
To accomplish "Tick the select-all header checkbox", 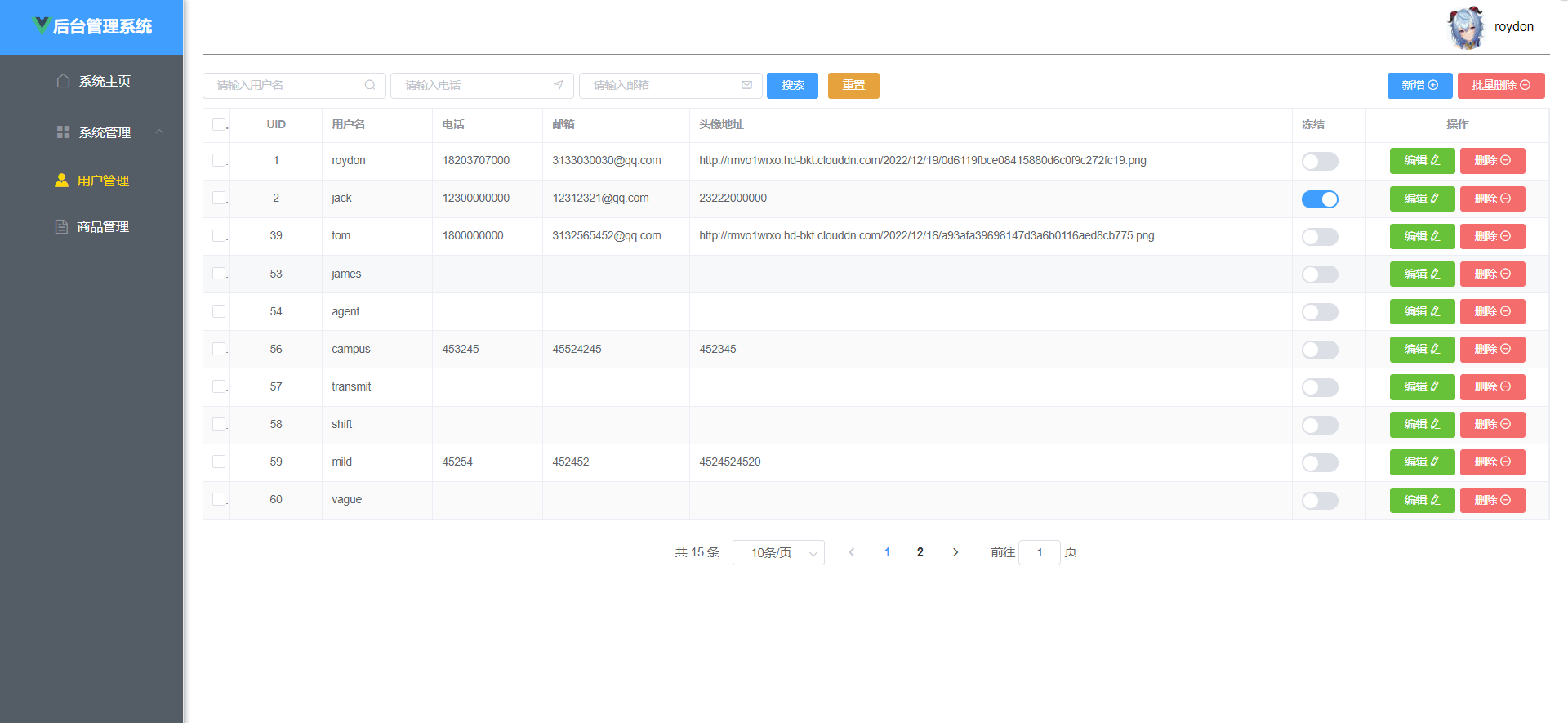I will point(219,124).
